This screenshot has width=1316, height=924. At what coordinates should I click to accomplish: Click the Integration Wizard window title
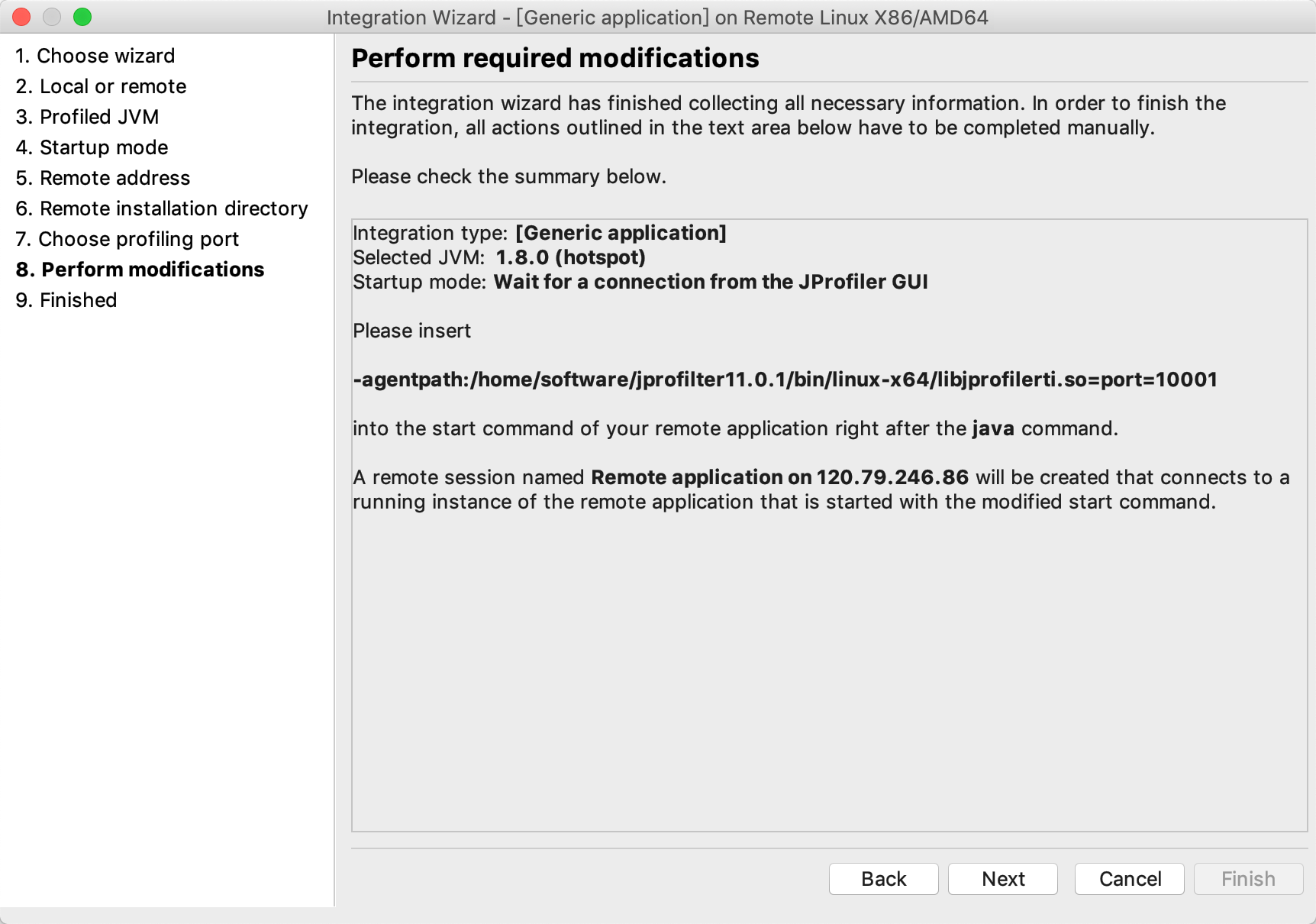(x=657, y=17)
